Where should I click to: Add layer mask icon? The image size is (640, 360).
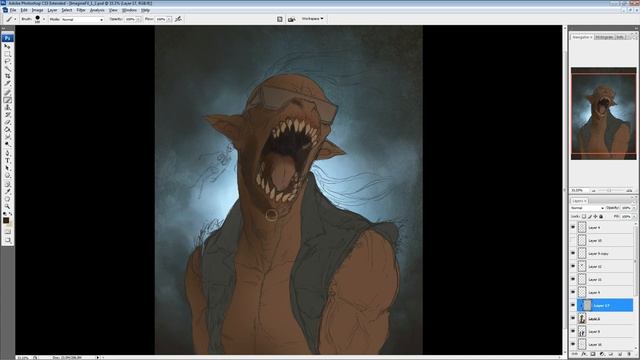pyautogui.click(x=593, y=354)
